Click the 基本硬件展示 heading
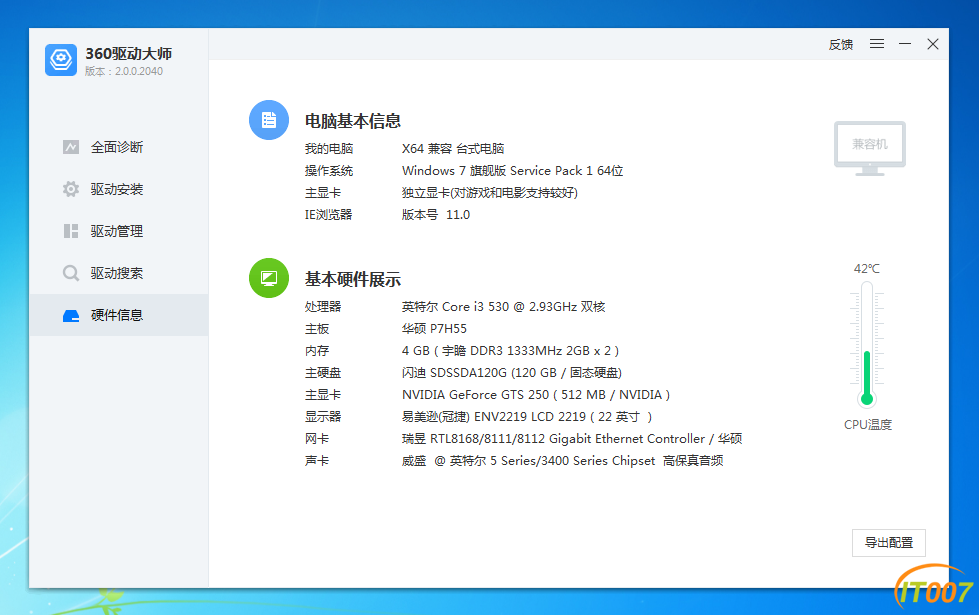The image size is (979, 615). 353,279
